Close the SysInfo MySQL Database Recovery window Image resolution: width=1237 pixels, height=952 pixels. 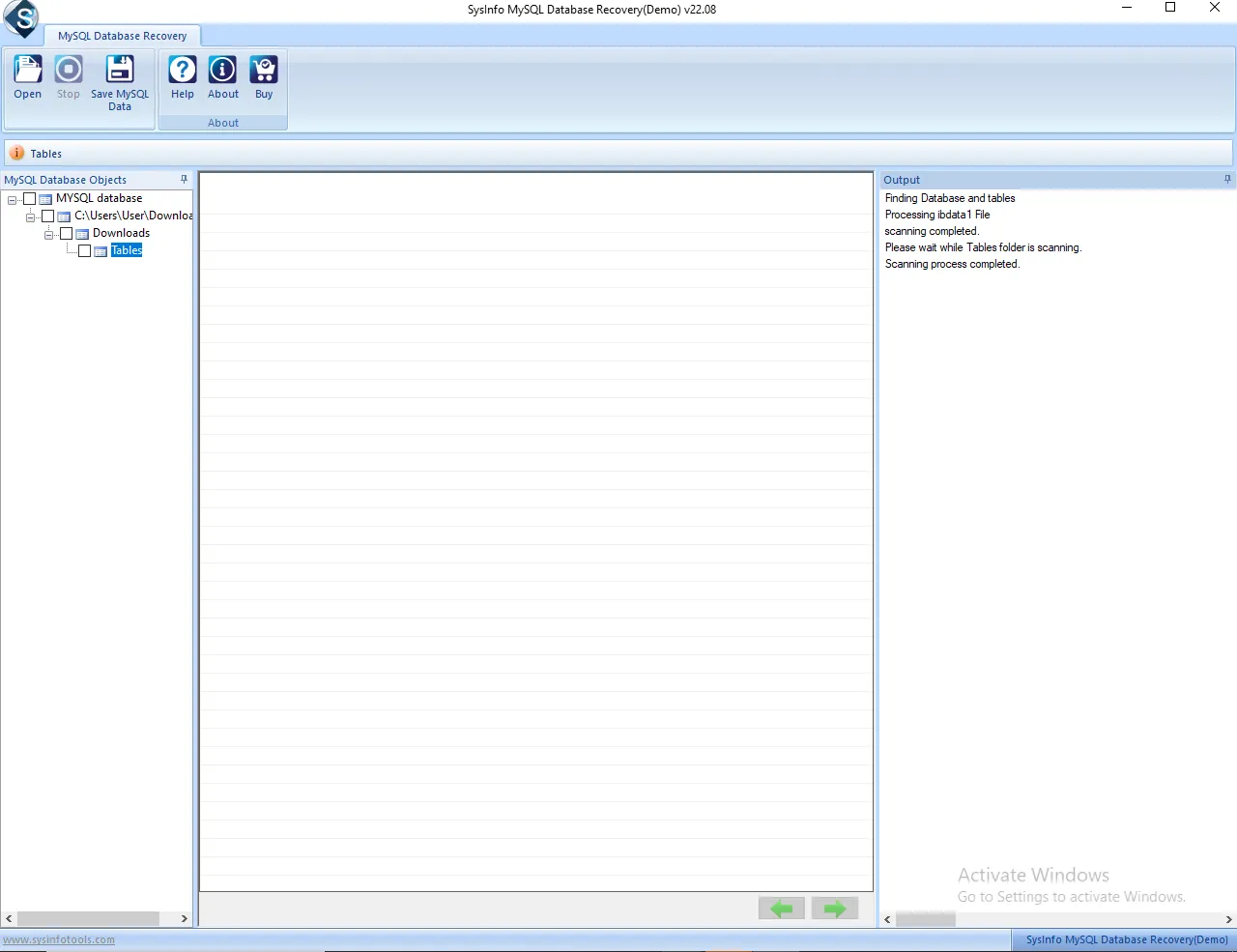(1215, 8)
